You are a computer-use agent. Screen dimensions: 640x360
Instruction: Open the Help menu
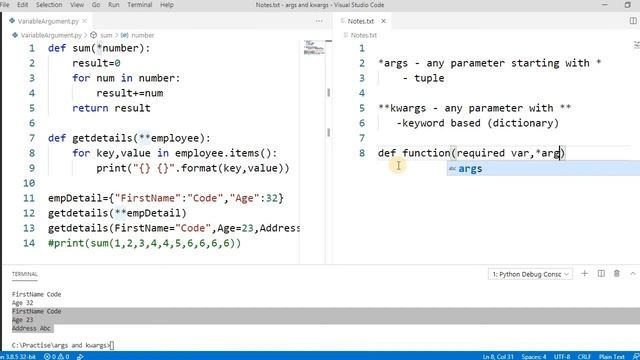(167, 5)
